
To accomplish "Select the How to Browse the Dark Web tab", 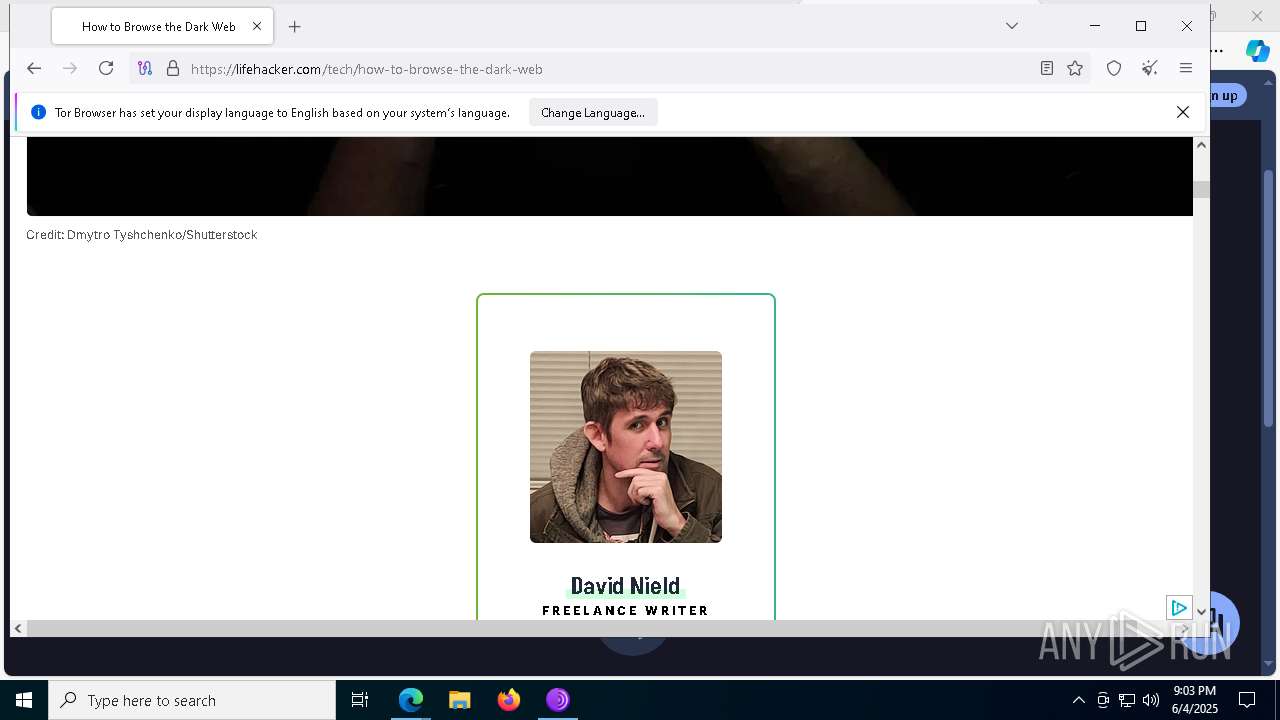I will (x=160, y=27).
